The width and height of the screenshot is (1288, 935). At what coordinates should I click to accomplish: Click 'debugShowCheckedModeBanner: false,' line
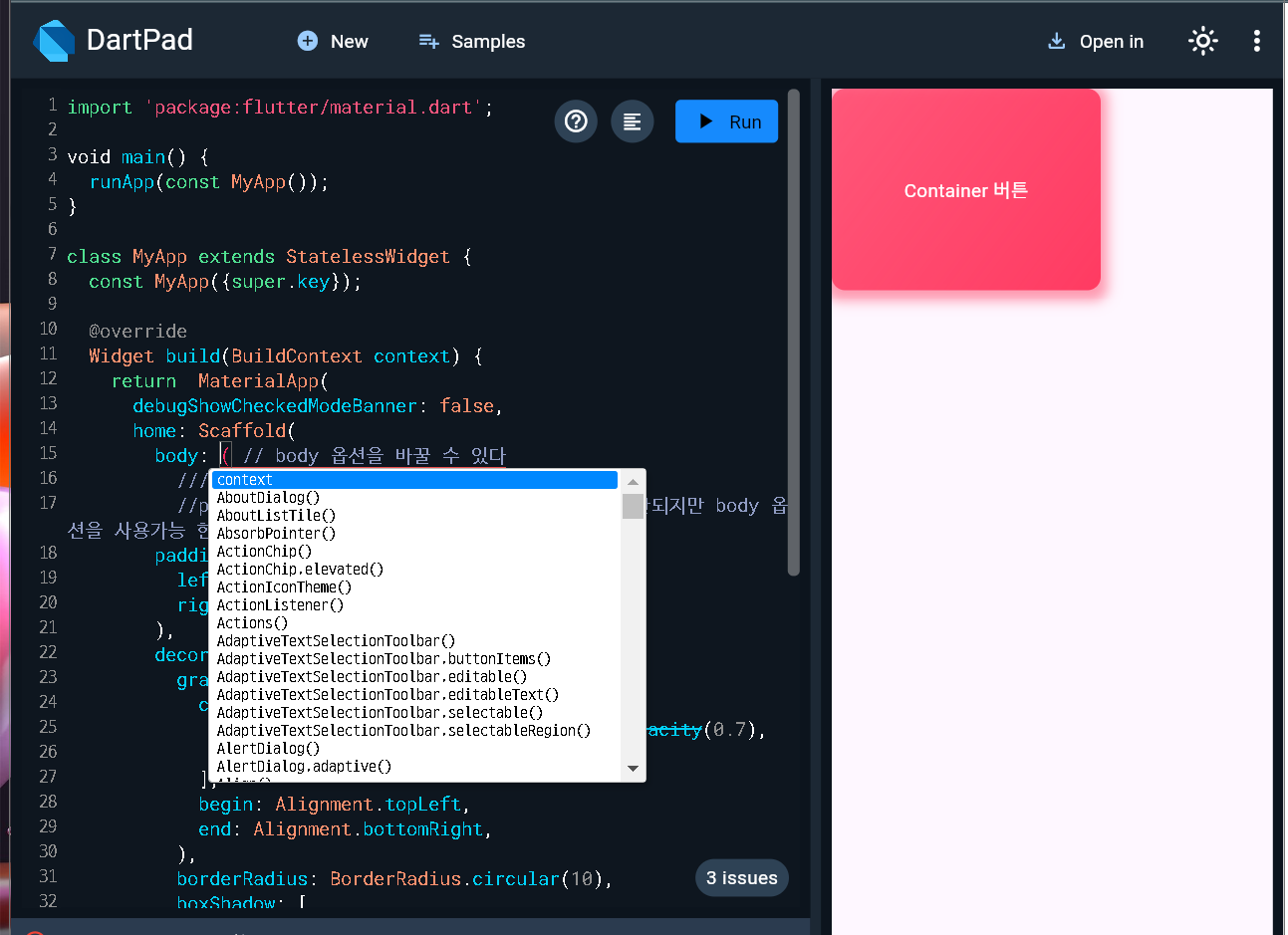click(318, 406)
